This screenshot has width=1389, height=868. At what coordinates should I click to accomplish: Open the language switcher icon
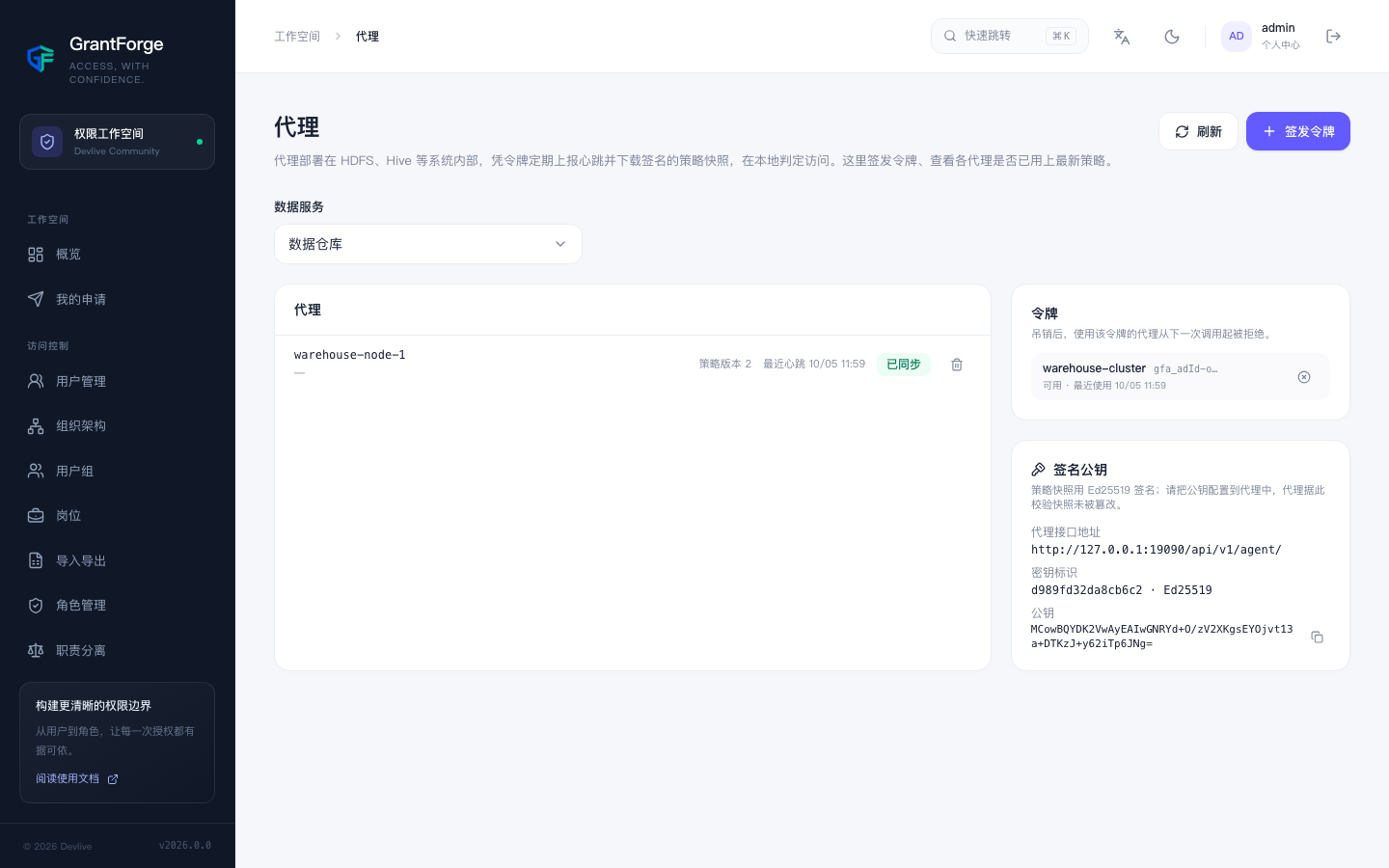[x=1122, y=37]
